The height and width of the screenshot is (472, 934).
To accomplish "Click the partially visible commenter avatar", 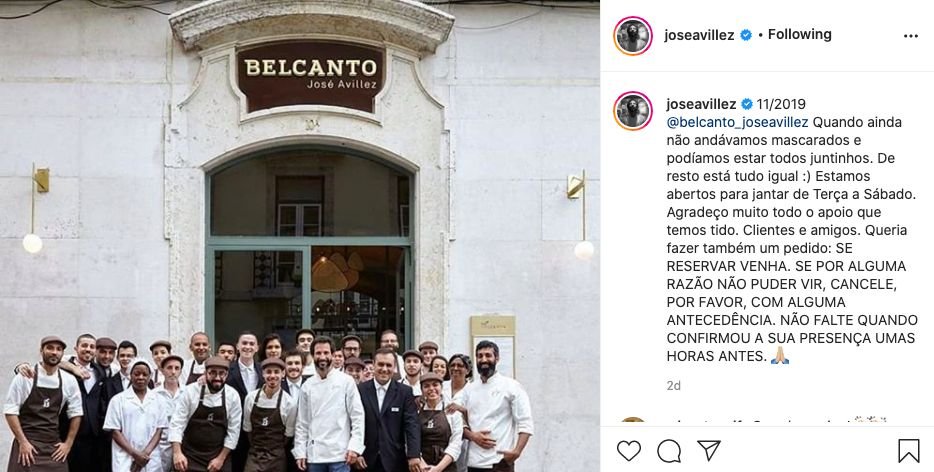I will pos(633,421).
